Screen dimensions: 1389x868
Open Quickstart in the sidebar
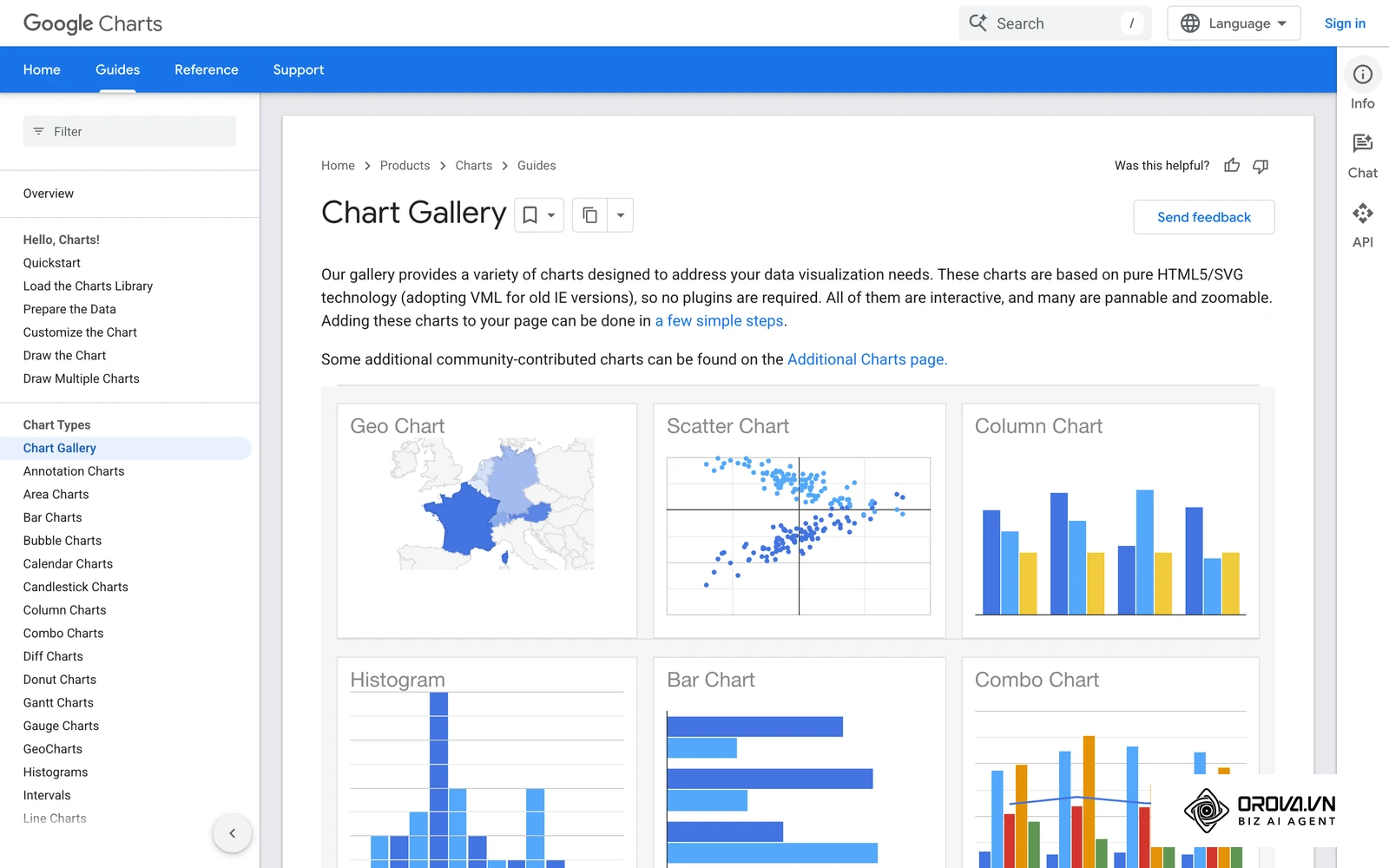52,263
